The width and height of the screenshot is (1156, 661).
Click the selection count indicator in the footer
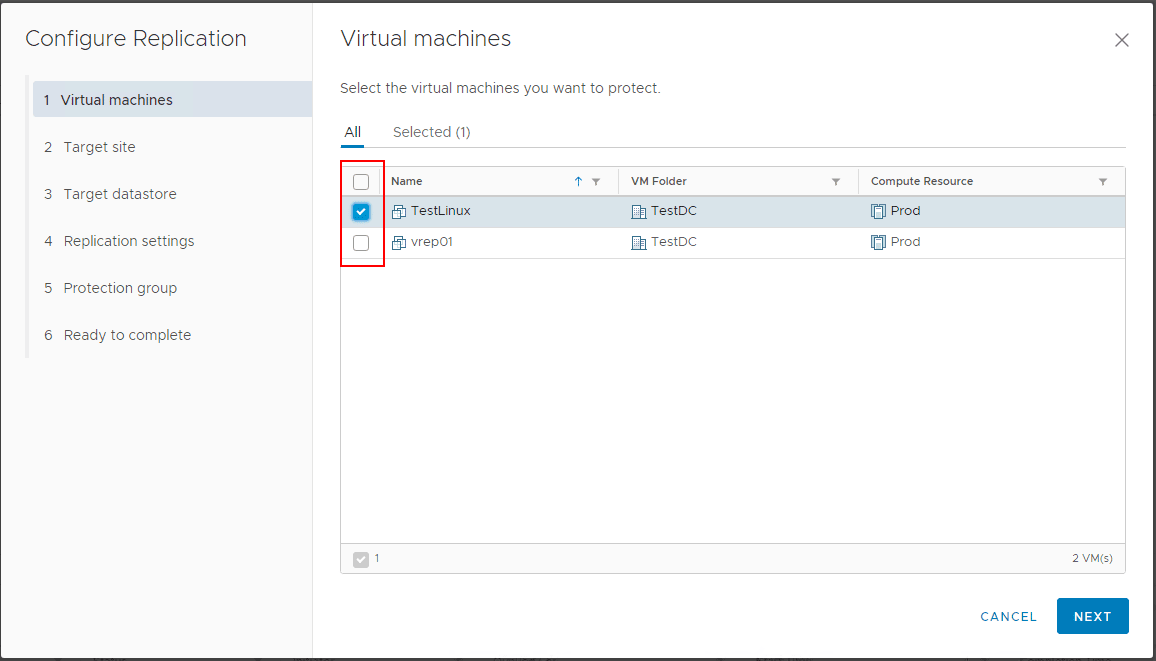click(361, 559)
